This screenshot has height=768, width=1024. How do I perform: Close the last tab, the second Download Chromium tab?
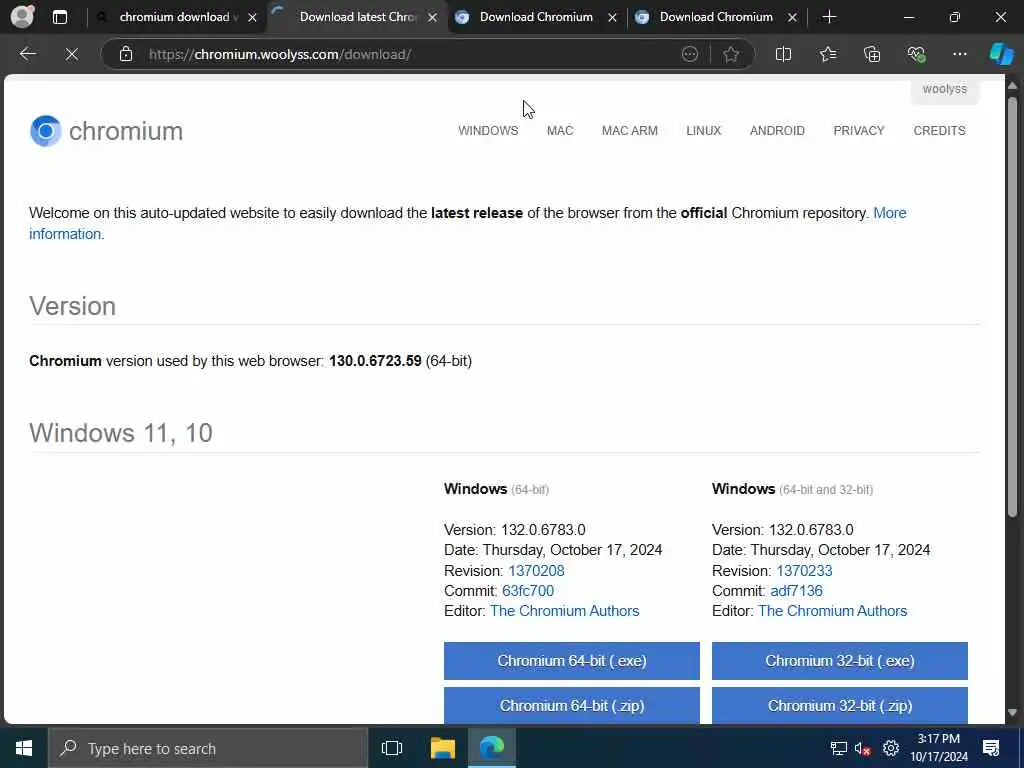(x=792, y=18)
